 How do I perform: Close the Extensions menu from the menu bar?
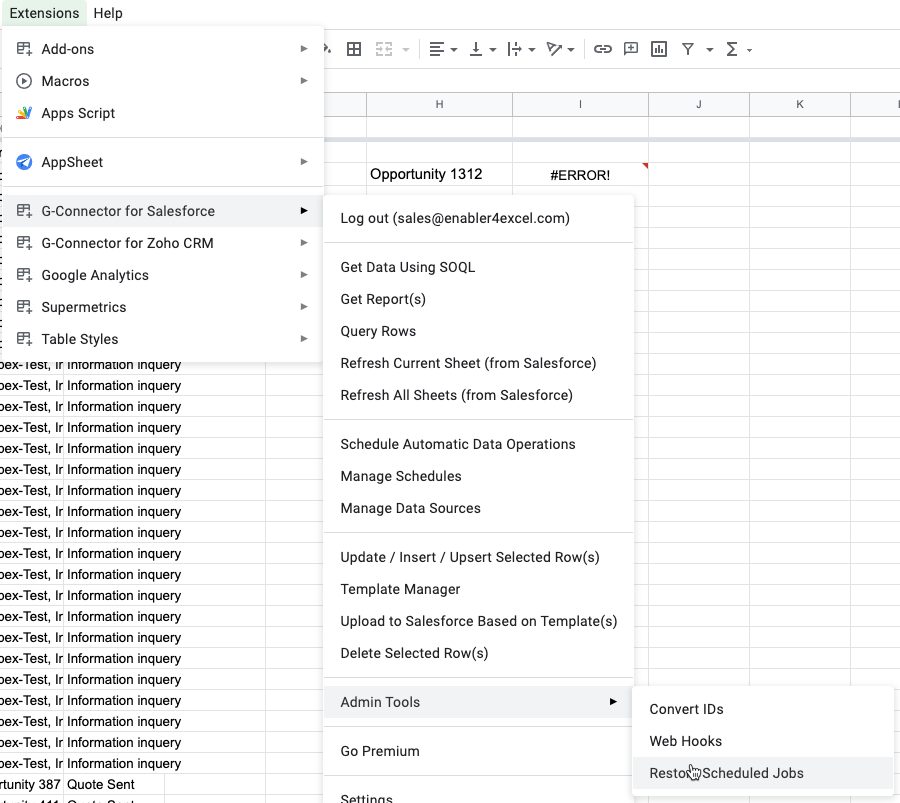(x=44, y=13)
